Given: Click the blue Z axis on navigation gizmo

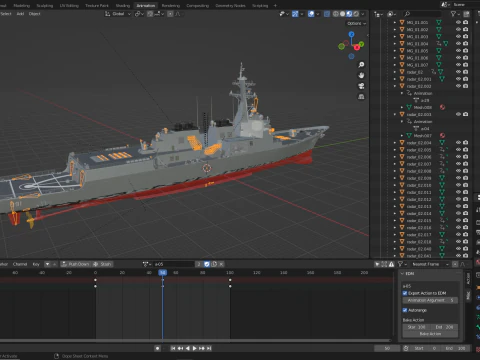Looking at the screenshot, I should coord(351,34).
